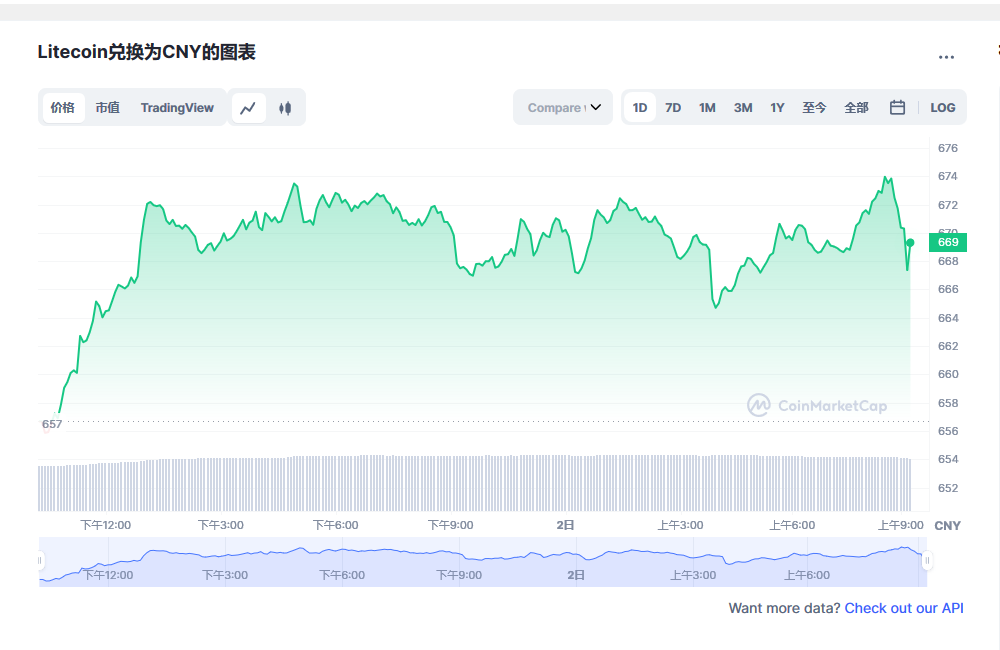Image resolution: width=1000 pixels, height=650 pixels.
Task: Open the Compare dropdown
Action: coord(562,107)
